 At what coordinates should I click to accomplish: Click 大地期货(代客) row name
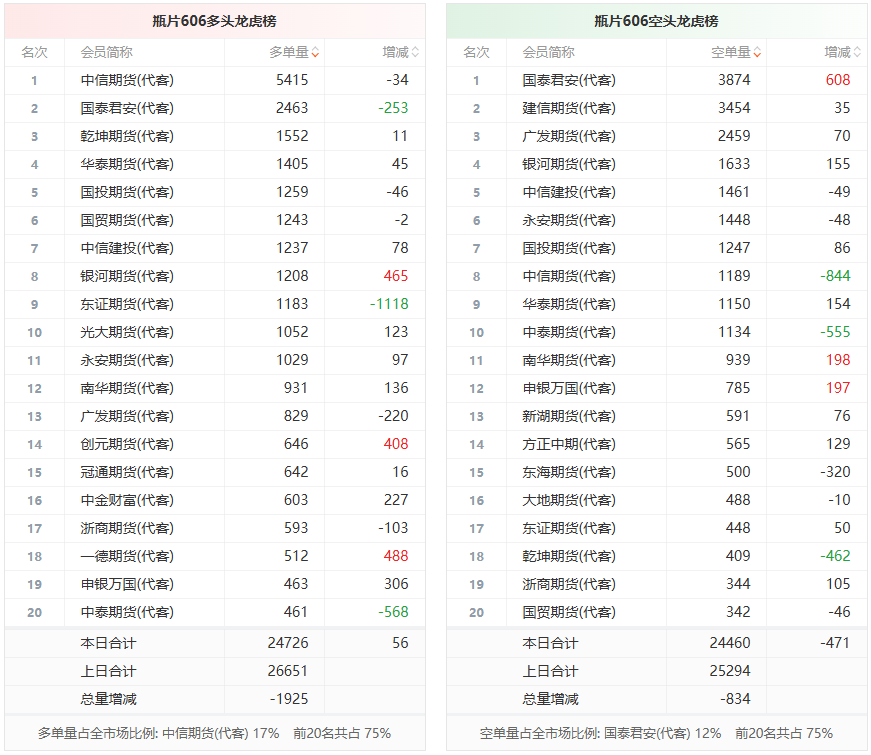click(x=569, y=501)
